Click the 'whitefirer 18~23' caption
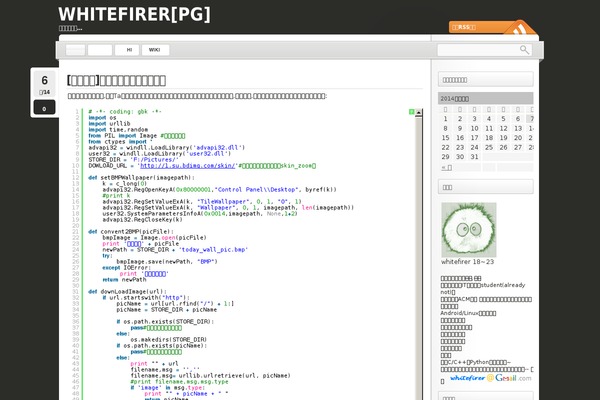600x400 pixels. pyautogui.click(x=467, y=262)
